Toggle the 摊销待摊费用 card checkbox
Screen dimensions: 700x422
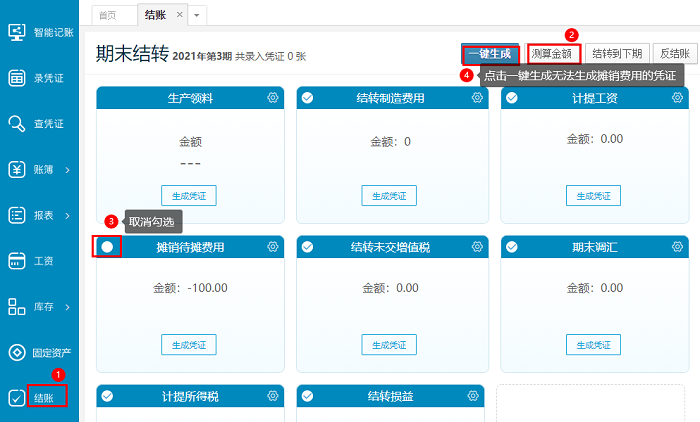point(107,247)
